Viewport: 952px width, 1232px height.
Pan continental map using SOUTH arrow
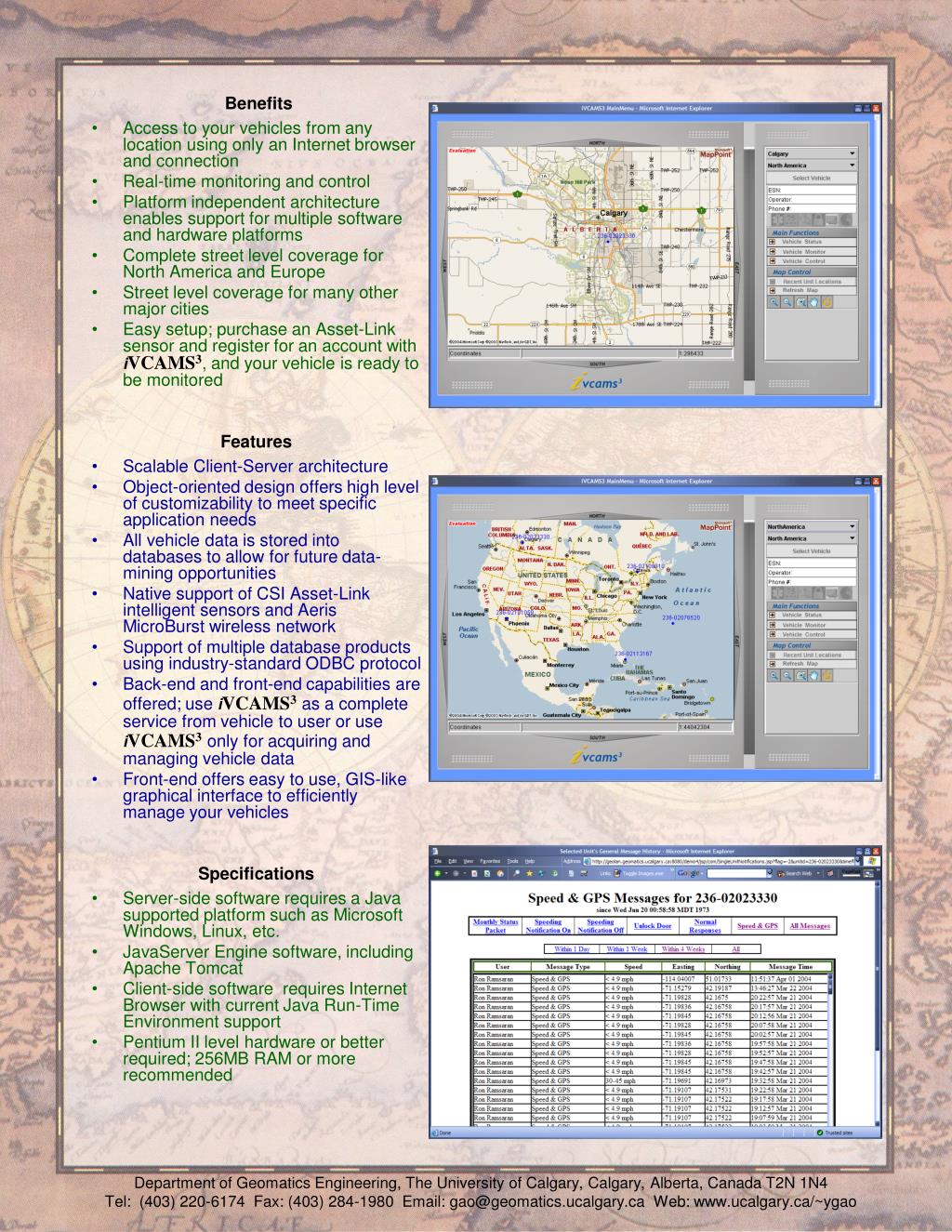(596, 736)
